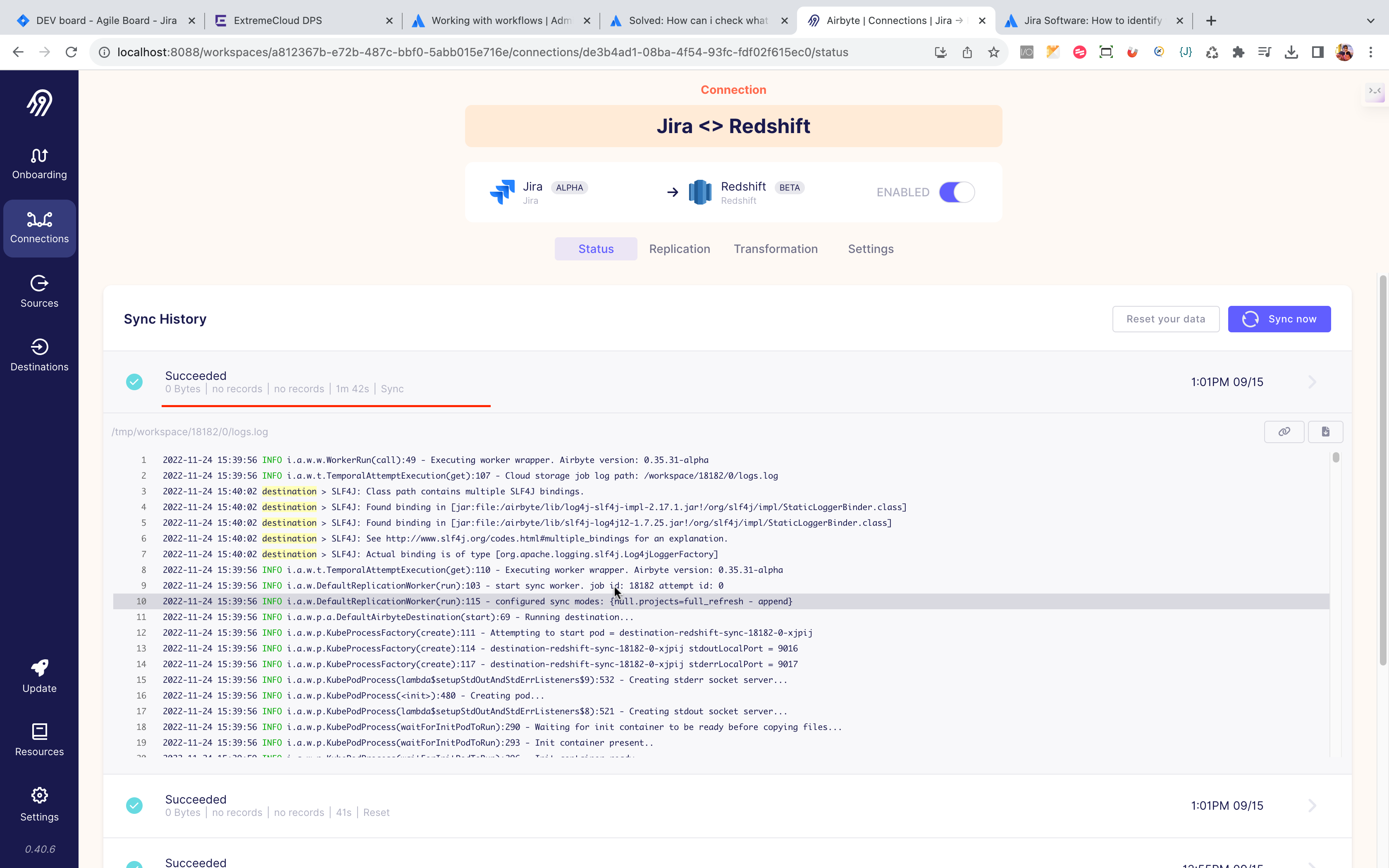Image resolution: width=1389 pixels, height=868 pixels.
Task: Close the Airbyte Connections browser tab
Action: pyautogui.click(x=982, y=21)
